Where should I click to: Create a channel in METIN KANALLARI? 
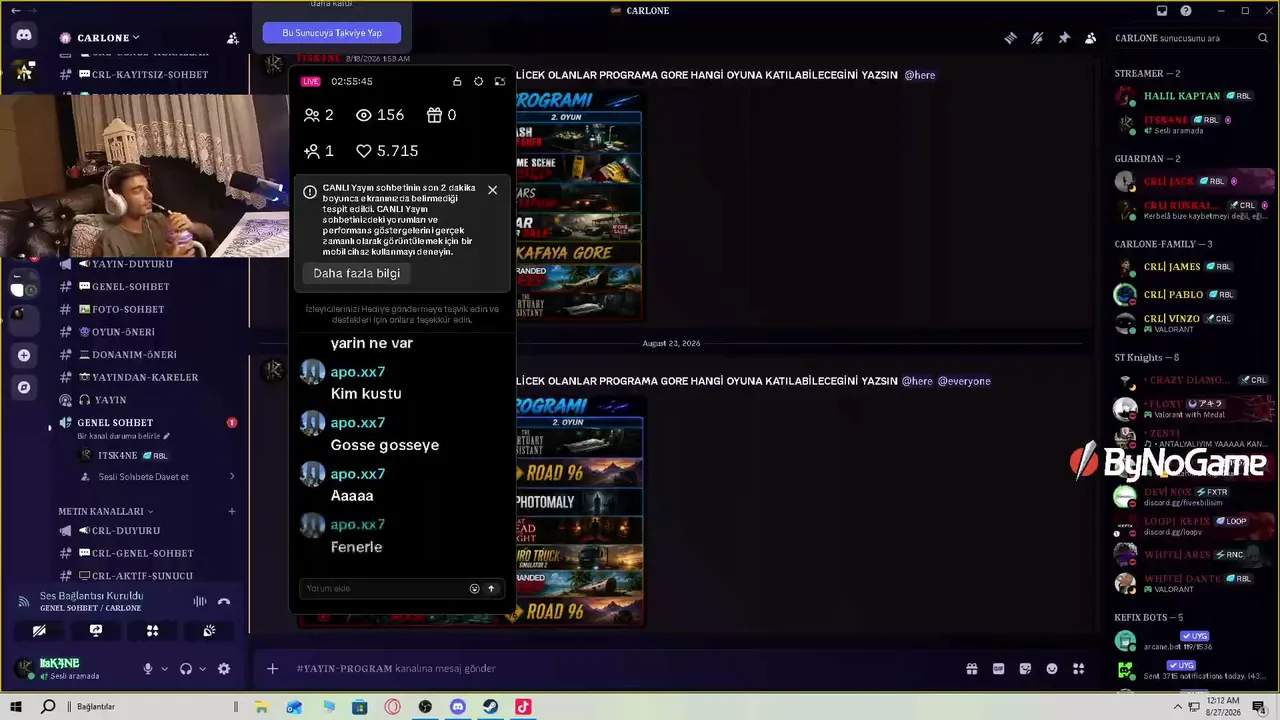point(232,511)
